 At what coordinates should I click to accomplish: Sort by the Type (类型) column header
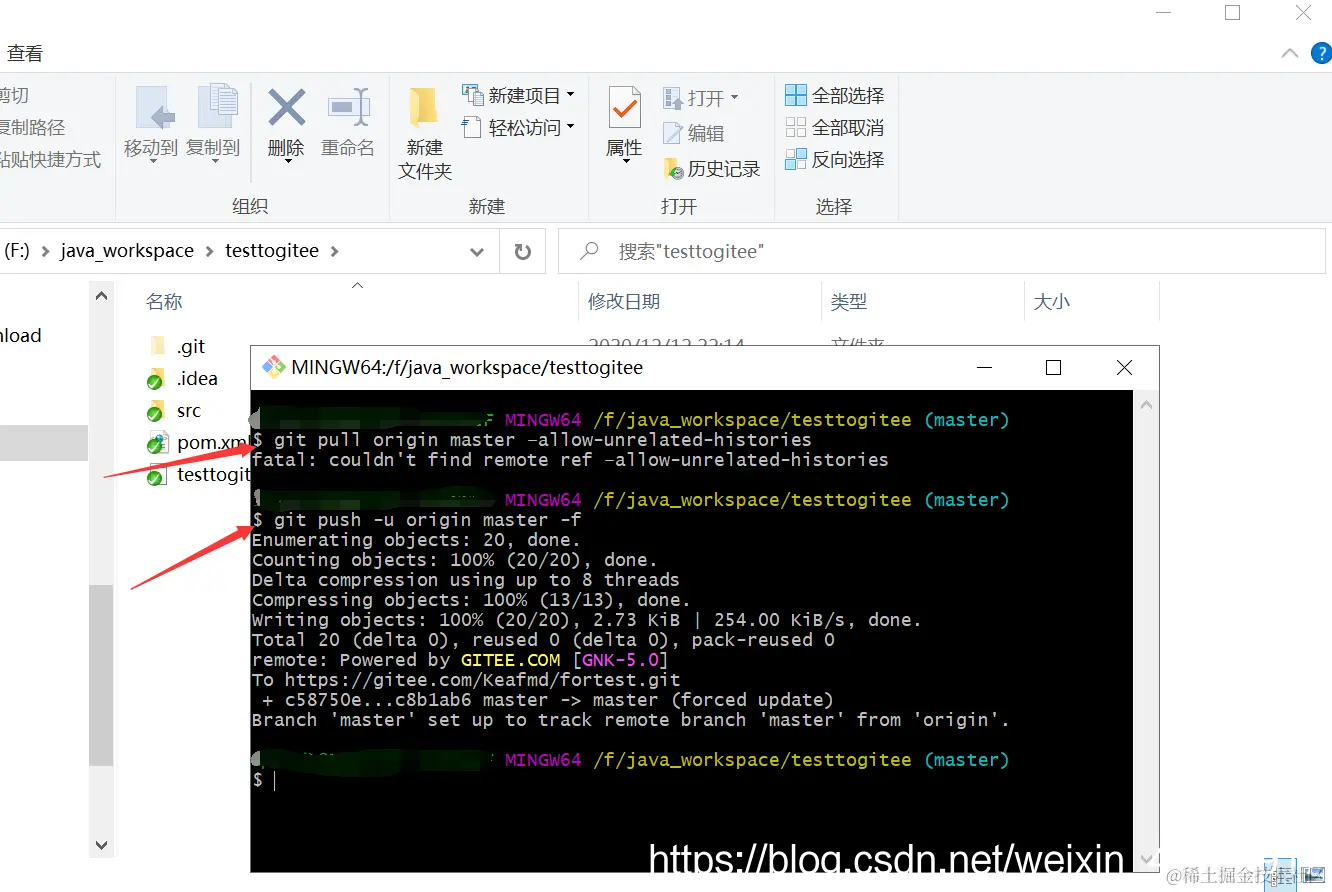point(849,301)
